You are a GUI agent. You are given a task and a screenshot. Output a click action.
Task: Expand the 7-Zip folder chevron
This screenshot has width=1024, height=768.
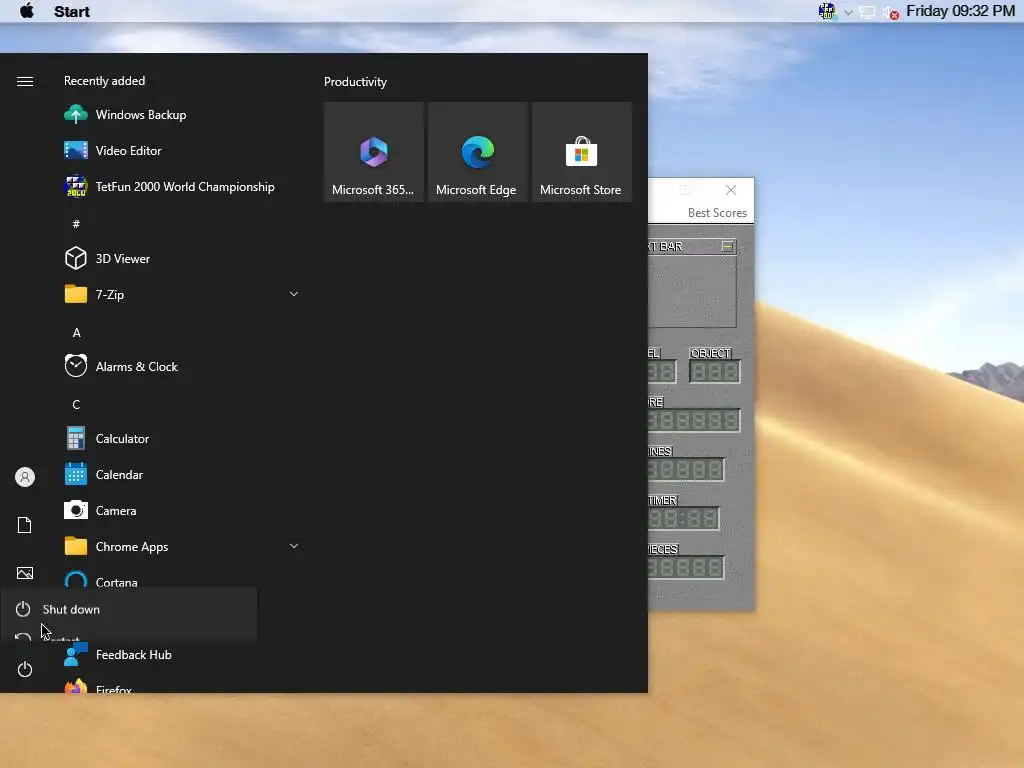point(294,295)
